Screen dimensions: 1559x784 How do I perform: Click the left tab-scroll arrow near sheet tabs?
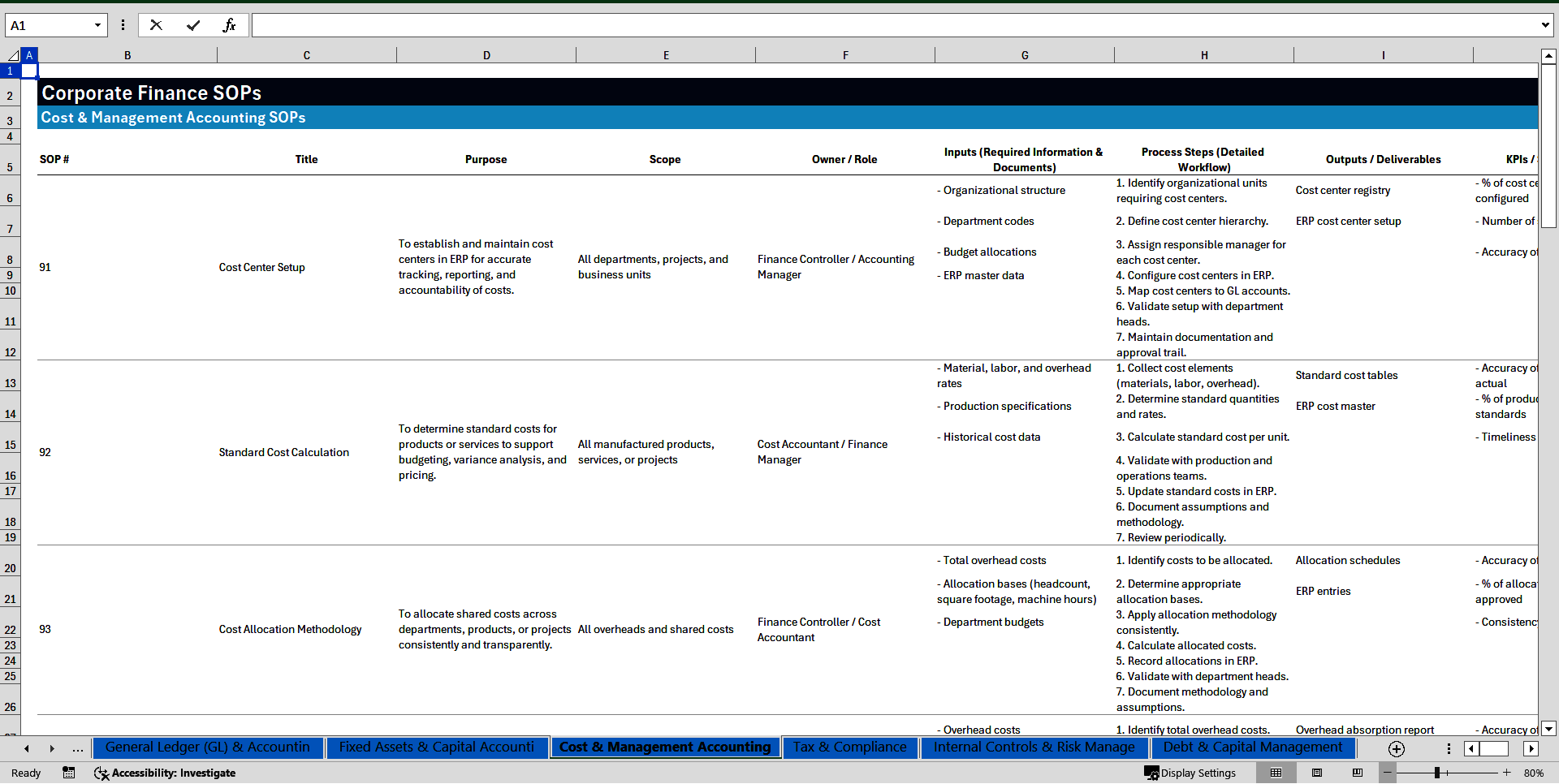[x=26, y=749]
